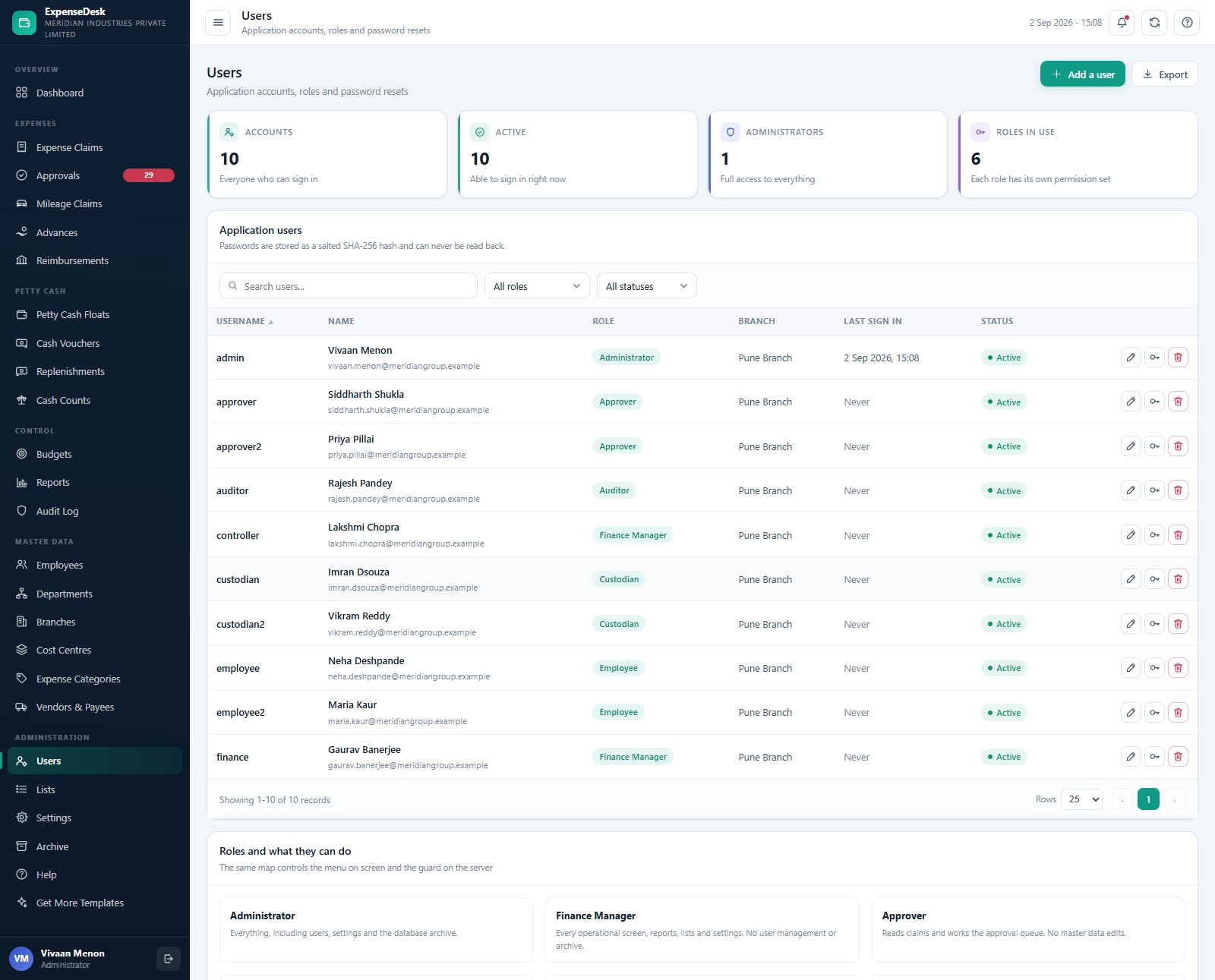Edit the finance user row
This screenshot has height=980, width=1215.
click(1131, 757)
